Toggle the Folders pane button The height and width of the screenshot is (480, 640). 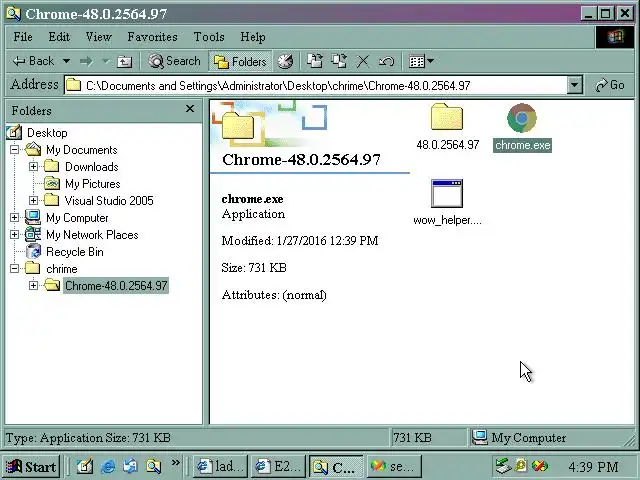240,61
